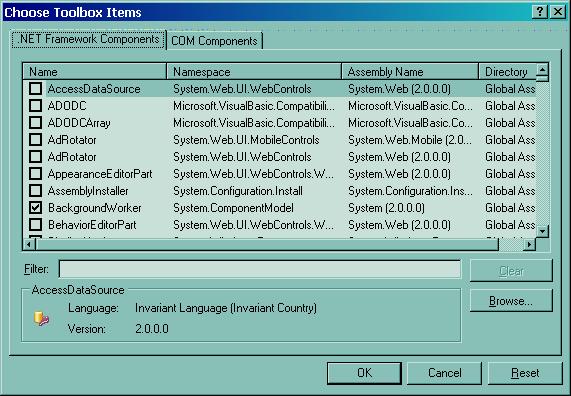Click System.ComponentModel namespace cell
Viewport: 571px width, 396px height.
pyautogui.click(x=233, y=208)
